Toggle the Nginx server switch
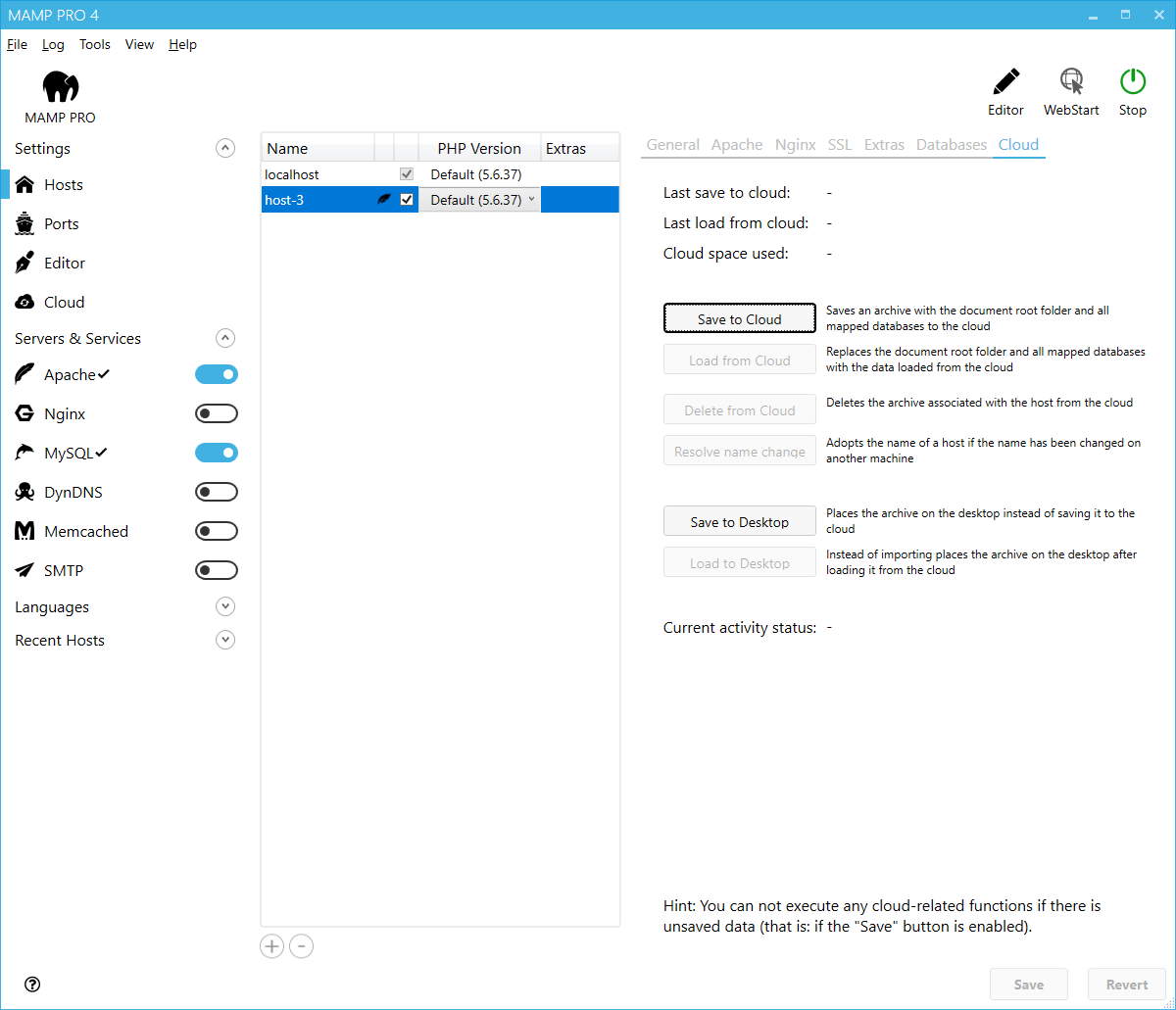 tap(217, 413)
